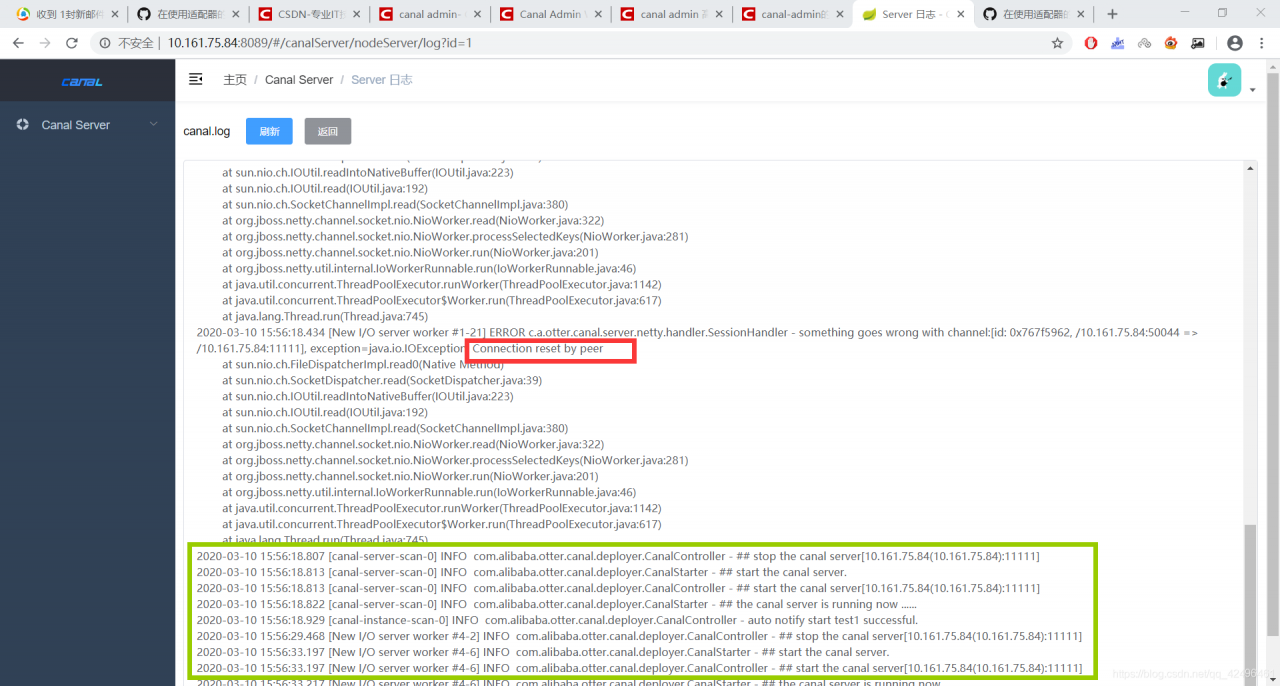The image size is (1280, 686).
Task: Expand the Canal Server sidebar menu chevron
Action: pos(153,124)
